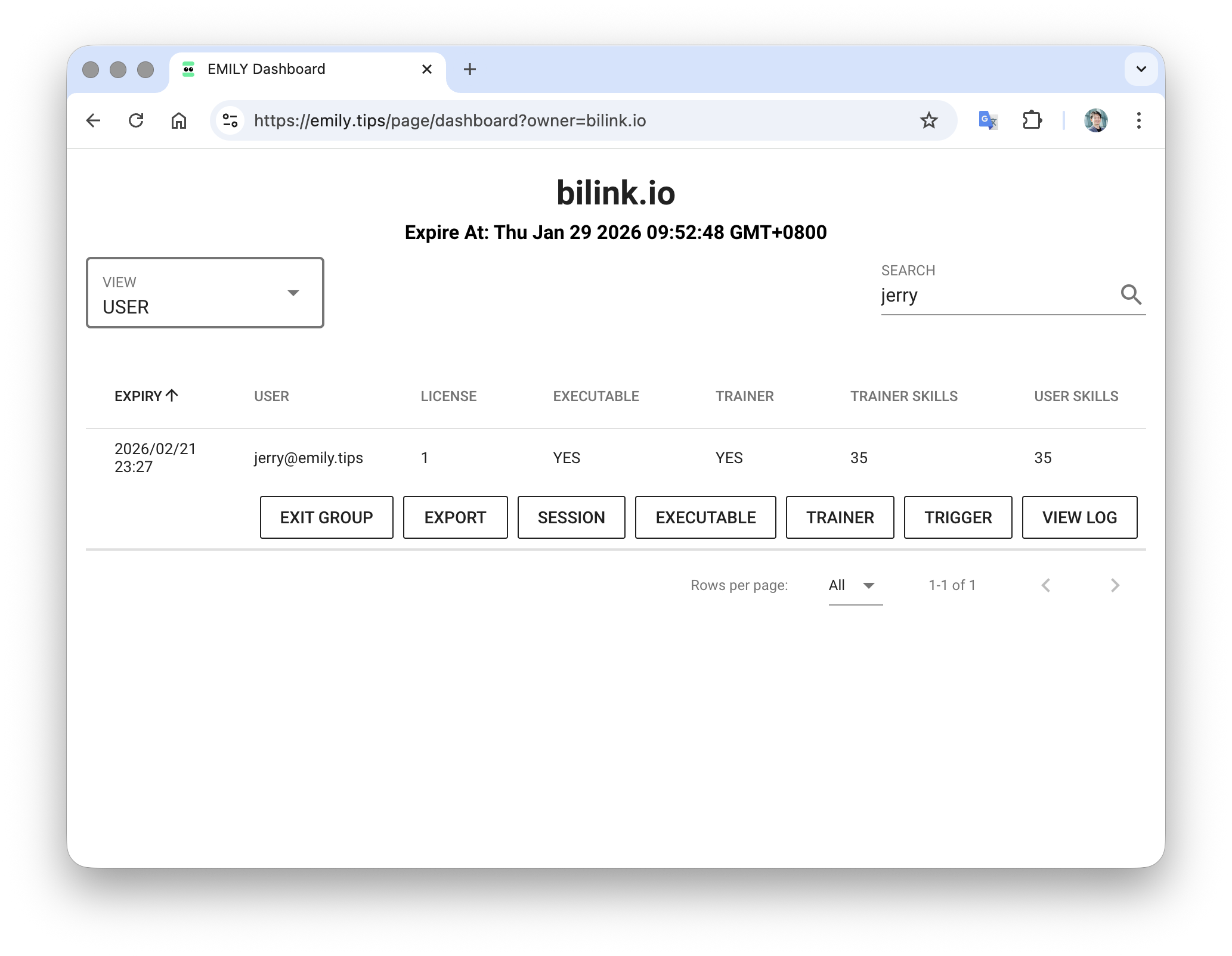Open the site information icon in address bar
The height and width of the screenshot is (956, 1232).
(230, 121)
